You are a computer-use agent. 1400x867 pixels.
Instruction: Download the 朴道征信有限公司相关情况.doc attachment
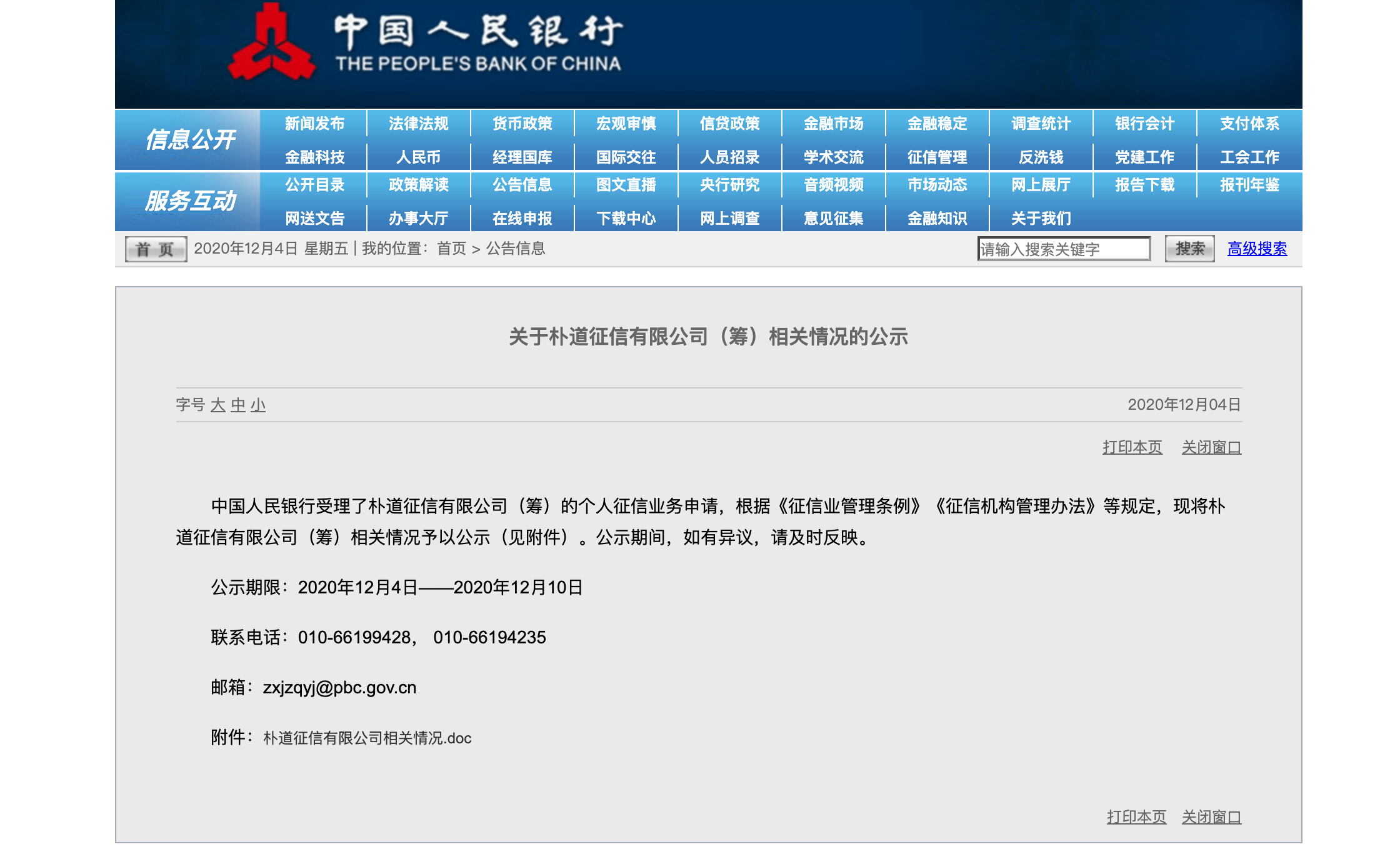click(x=367, y=738)
